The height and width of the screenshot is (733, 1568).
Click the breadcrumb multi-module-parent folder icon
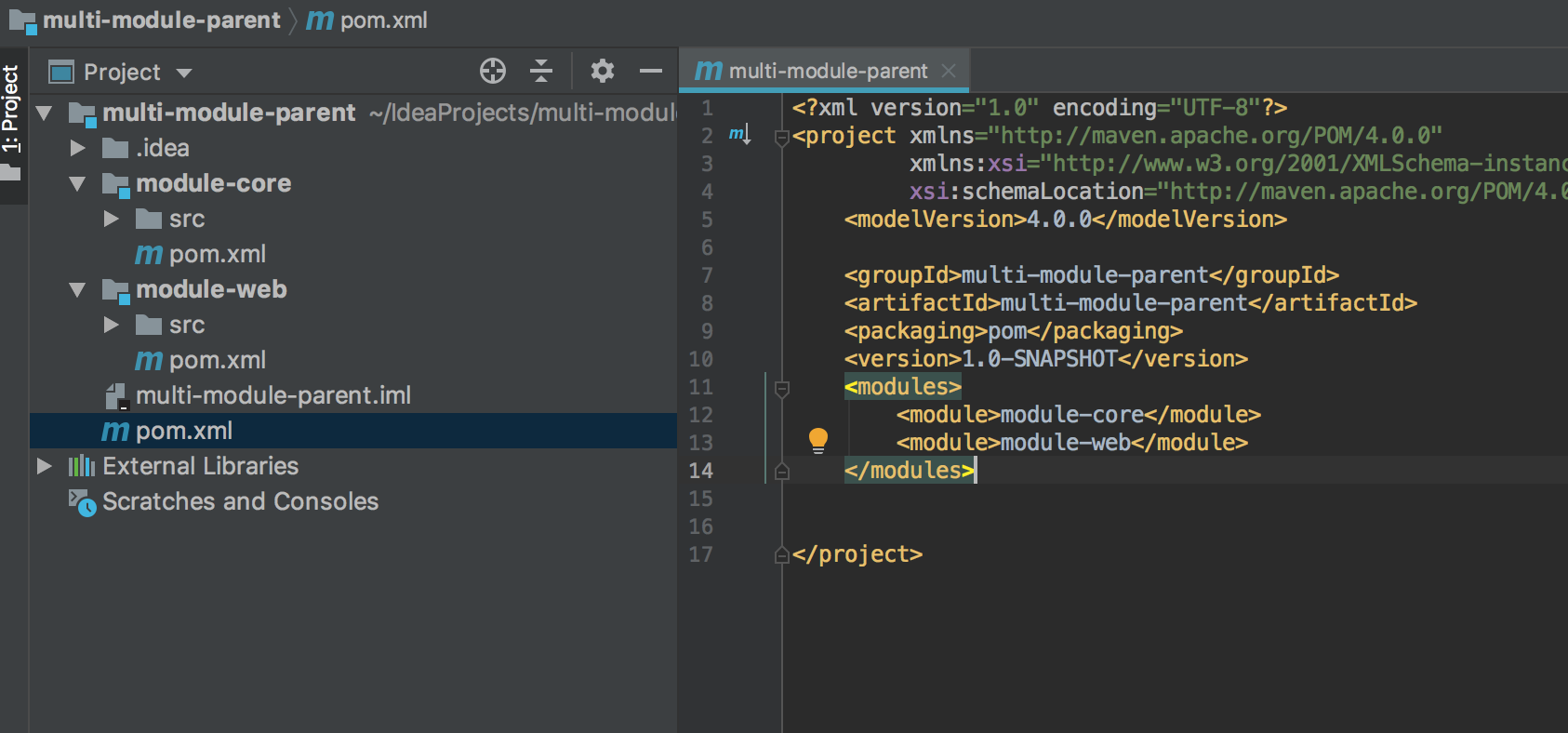(22, 21)
